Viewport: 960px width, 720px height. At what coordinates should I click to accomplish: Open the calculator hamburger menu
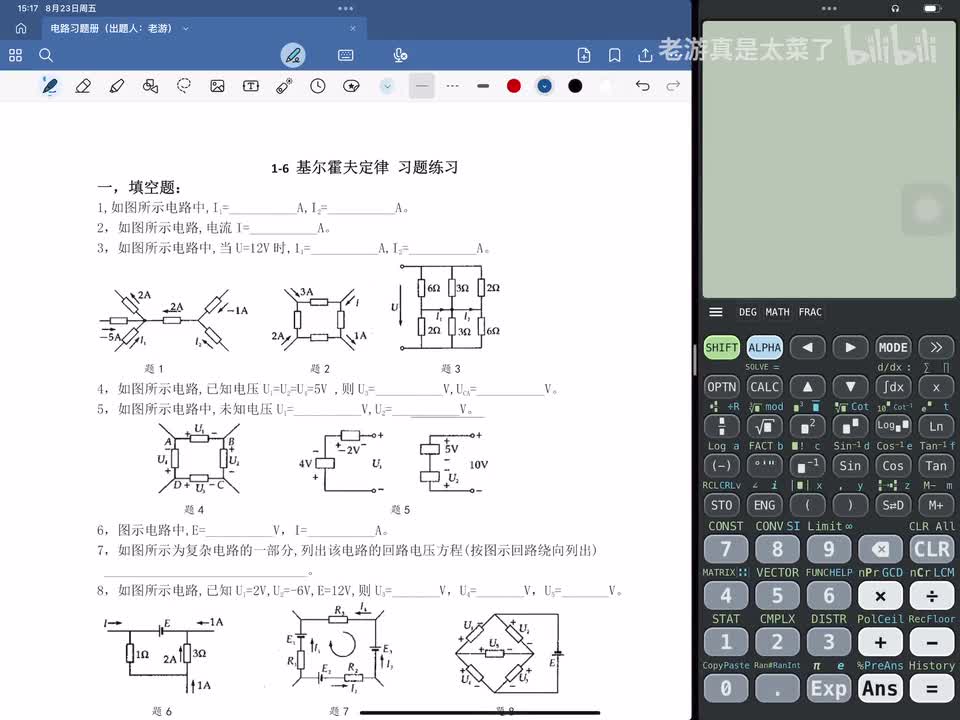716,312
